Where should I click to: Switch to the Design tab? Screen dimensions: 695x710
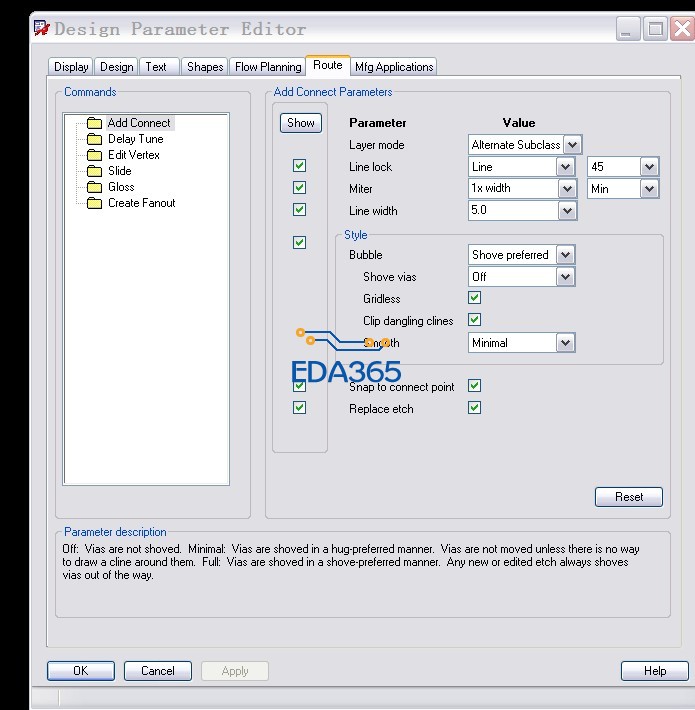[116, 67]
